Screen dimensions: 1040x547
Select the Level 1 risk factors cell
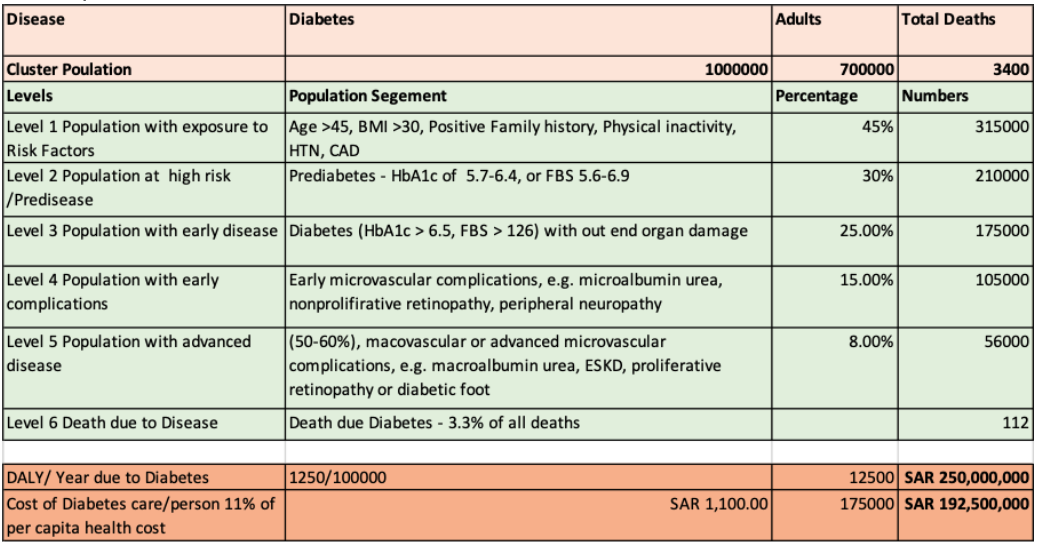pyautogui.click(x=144, y=138)
